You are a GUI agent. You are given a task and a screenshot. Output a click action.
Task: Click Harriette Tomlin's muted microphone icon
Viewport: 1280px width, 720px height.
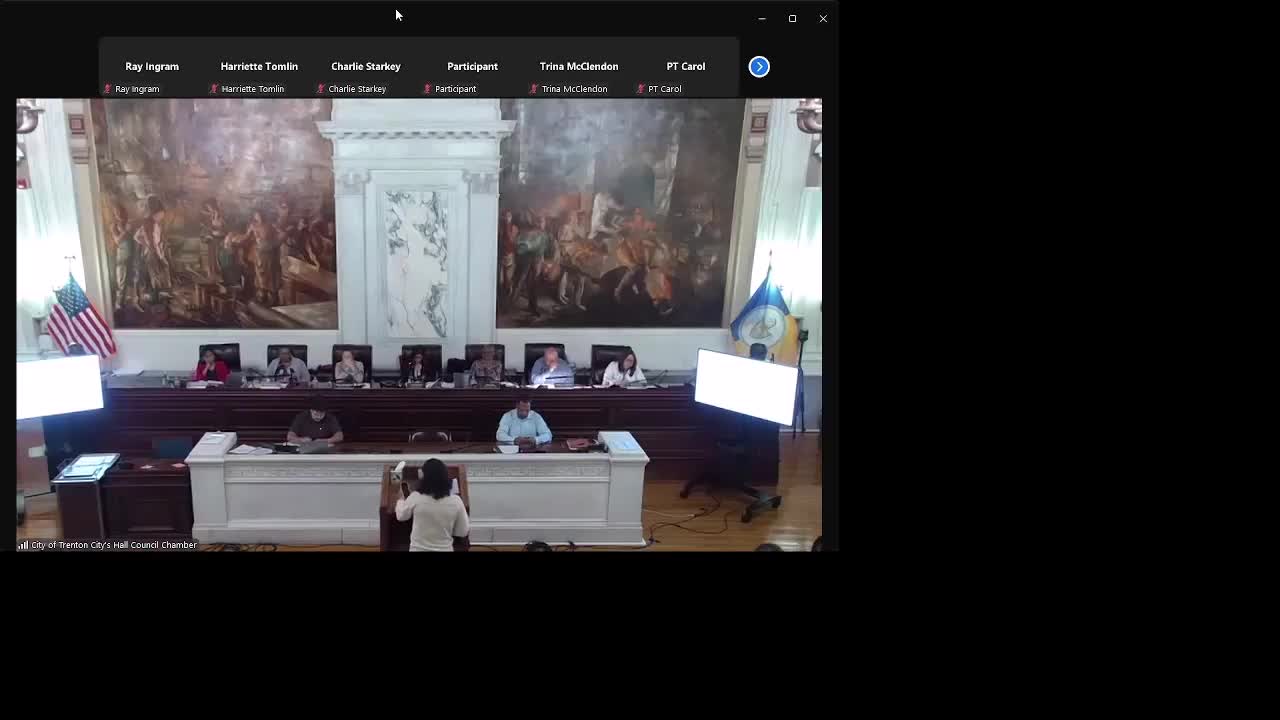(213, 89)
